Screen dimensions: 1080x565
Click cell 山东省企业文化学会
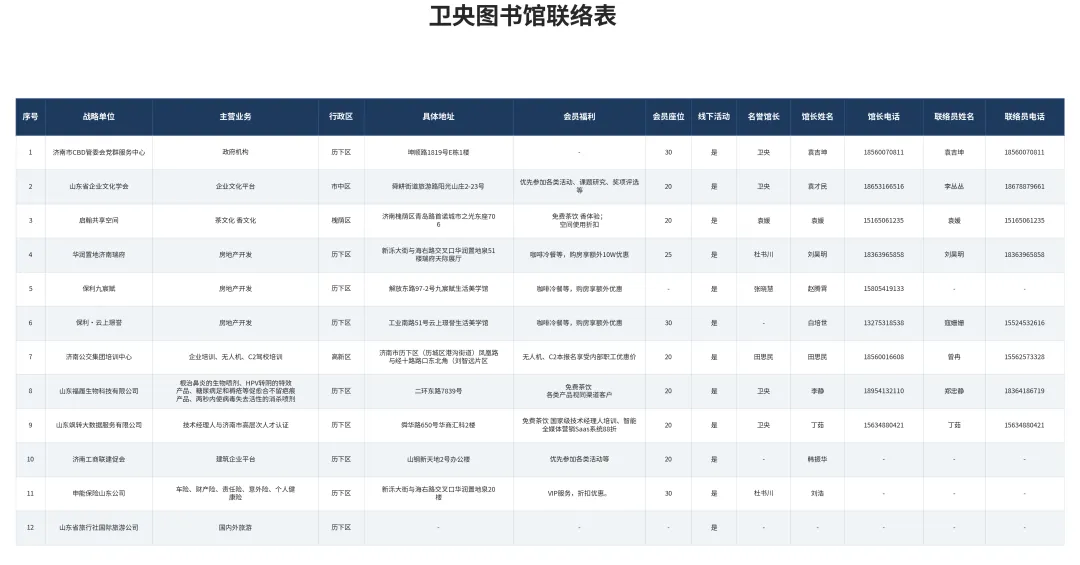coord(98,186)
